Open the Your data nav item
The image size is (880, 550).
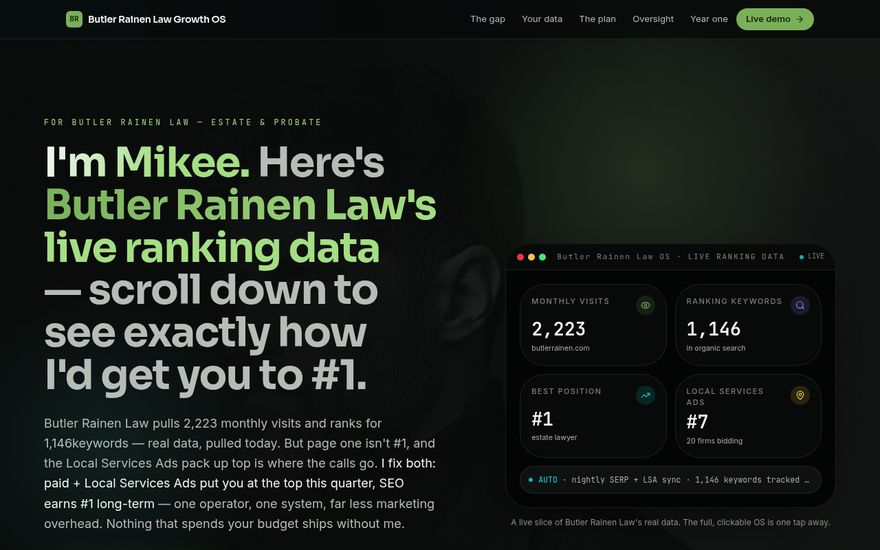pyautogui.click(x=542, y=19)
